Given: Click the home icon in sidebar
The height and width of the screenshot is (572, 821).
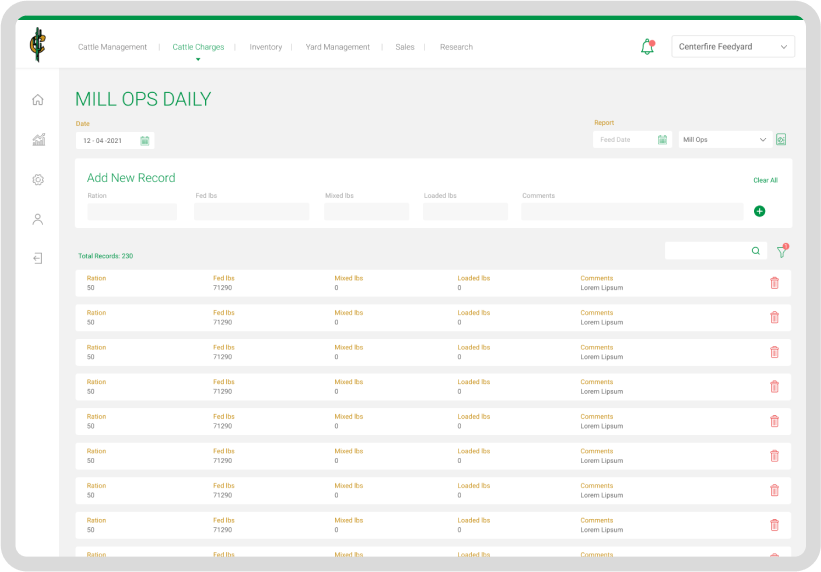Looking at the screenshot, I should click(37, 100).
